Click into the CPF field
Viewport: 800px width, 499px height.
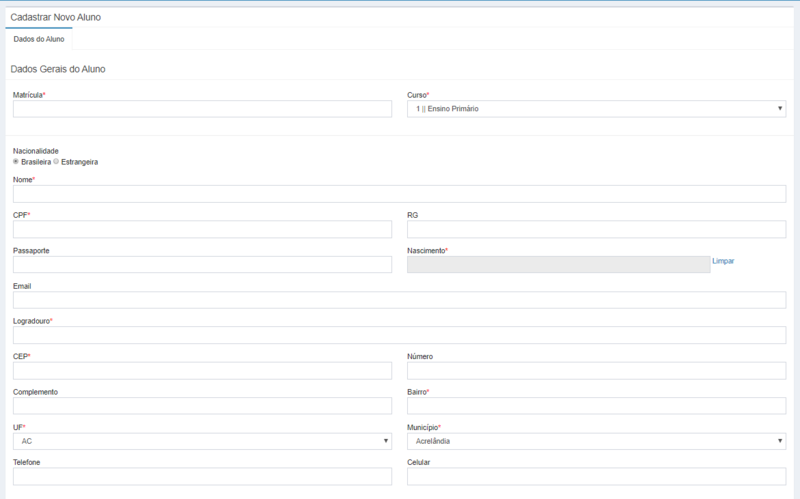[x=202, y=229]
